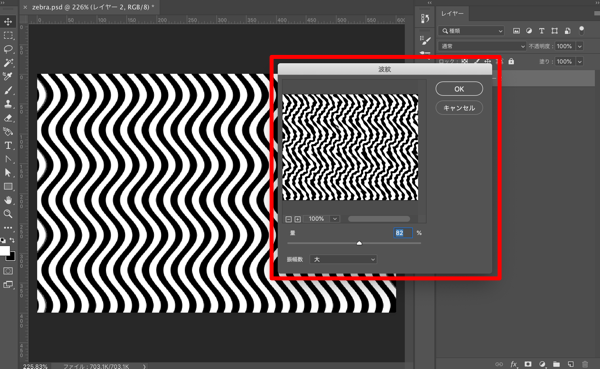This screenshot has height=369, width=600.
Task: Link layers icon in Layers panel
Action: [499, 364]
